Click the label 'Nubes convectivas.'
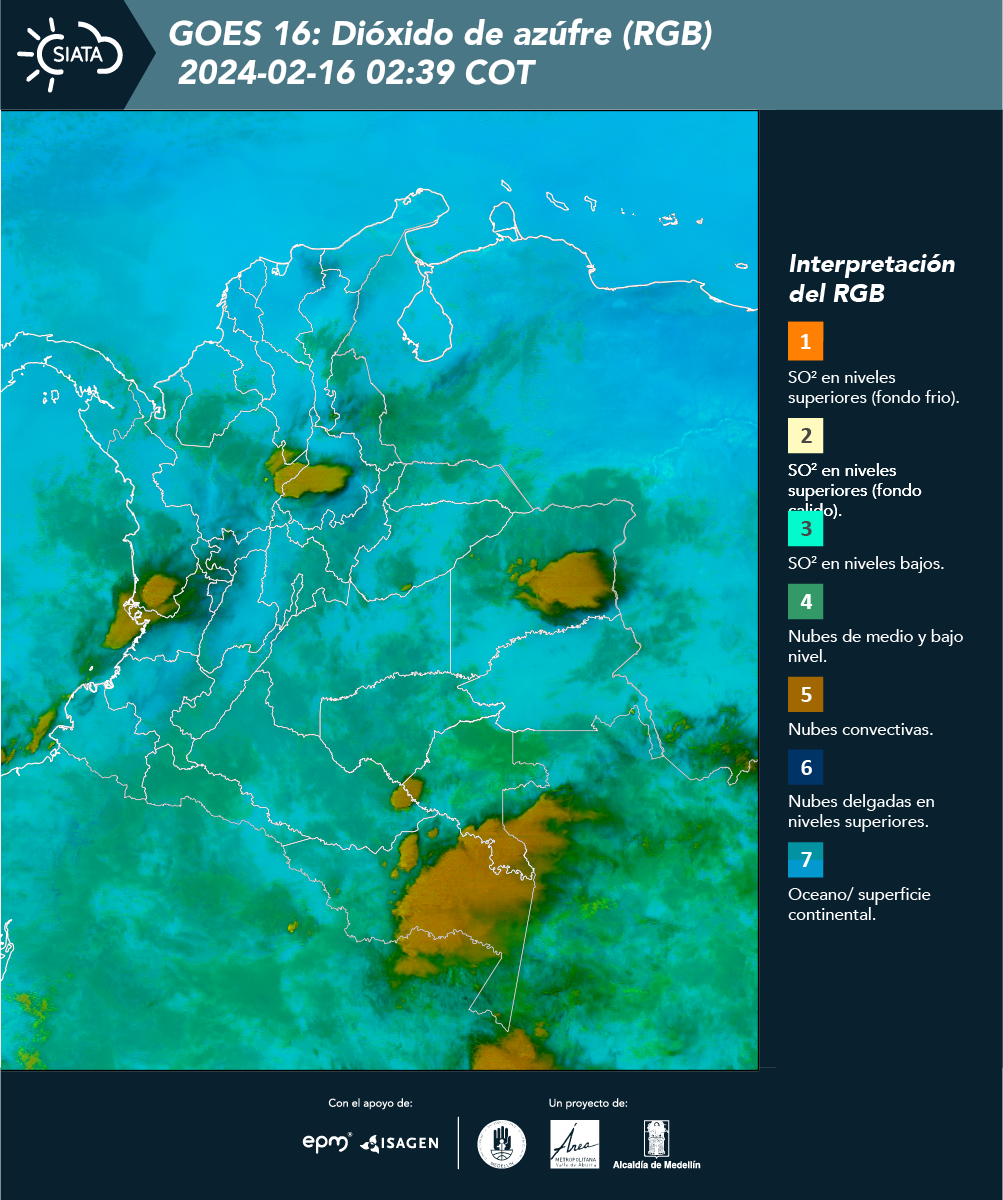This screenshot has height=1200, width=1003. coord(861,729)
